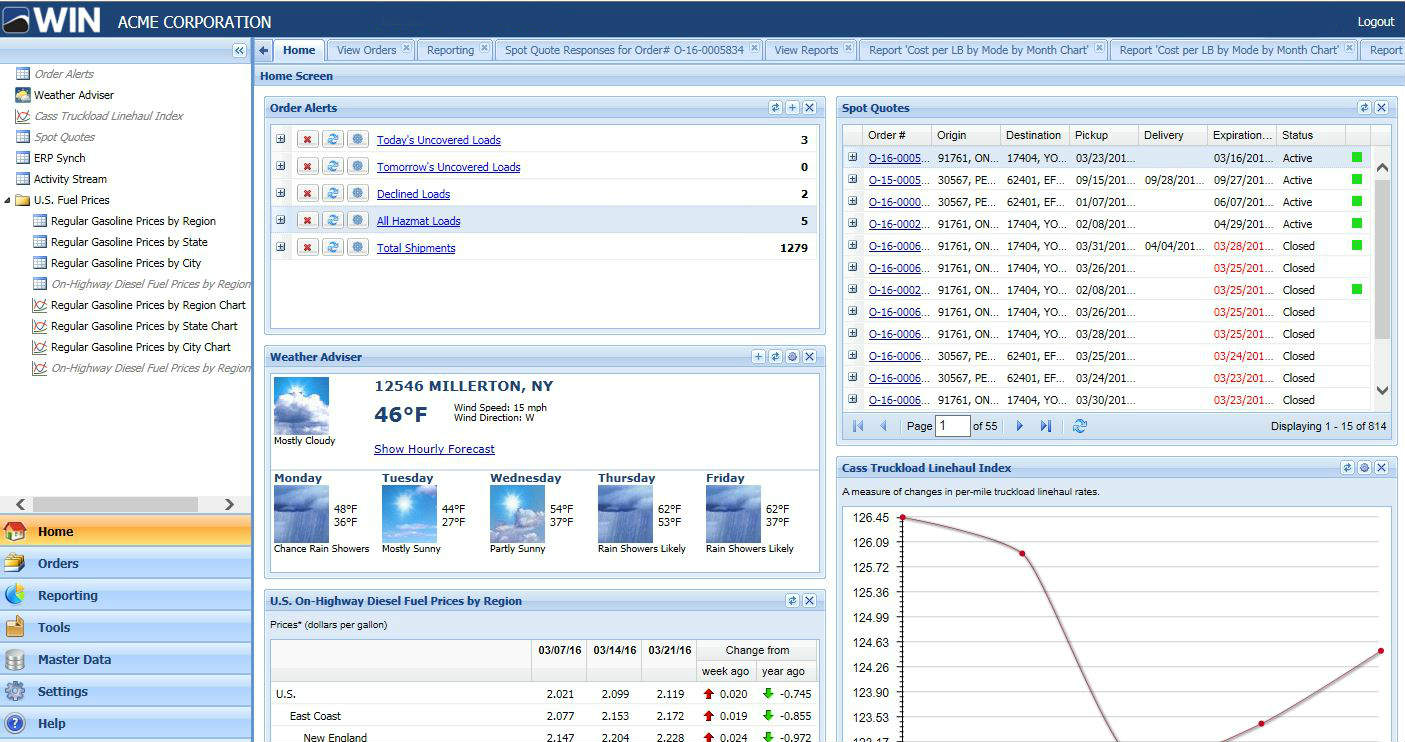Open Tools in the left navigation
Screen dimensions: 1405x742
click(x=126, y=628)
